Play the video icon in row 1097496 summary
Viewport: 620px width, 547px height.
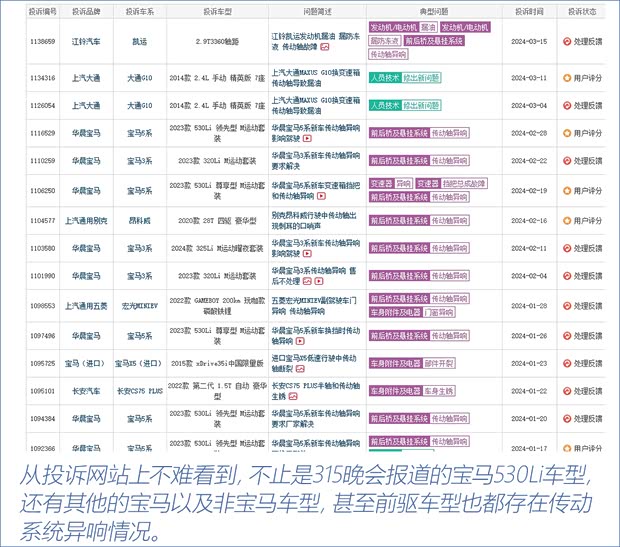tap(300, 341)
